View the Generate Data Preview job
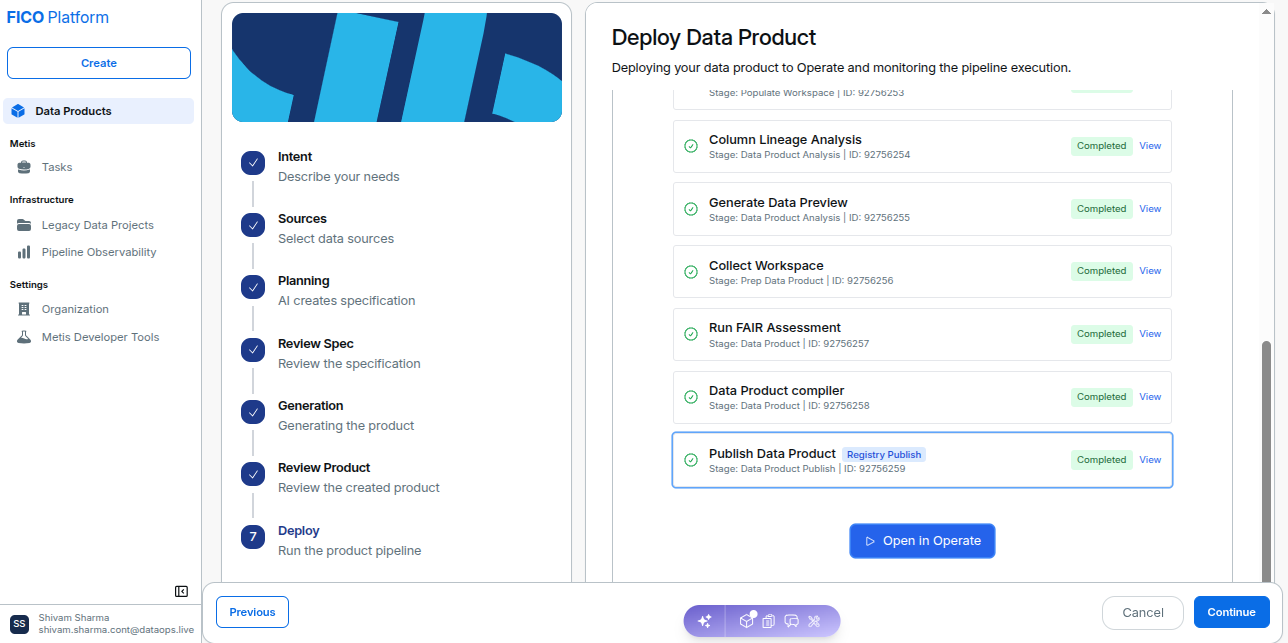The image size is (1288, 643). click(1150, 209)
